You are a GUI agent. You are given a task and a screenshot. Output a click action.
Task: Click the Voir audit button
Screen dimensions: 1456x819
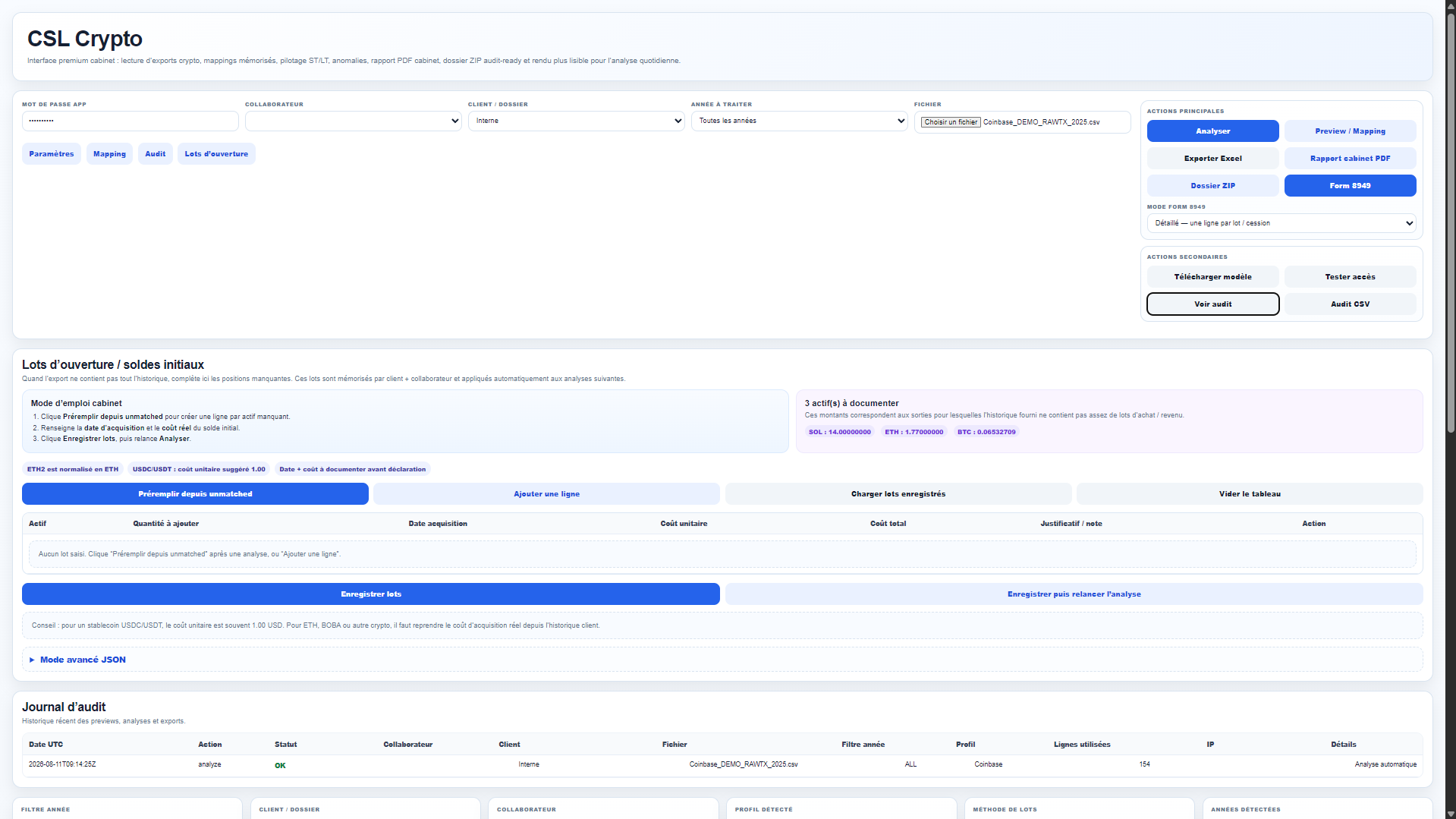click(1212, 304)
